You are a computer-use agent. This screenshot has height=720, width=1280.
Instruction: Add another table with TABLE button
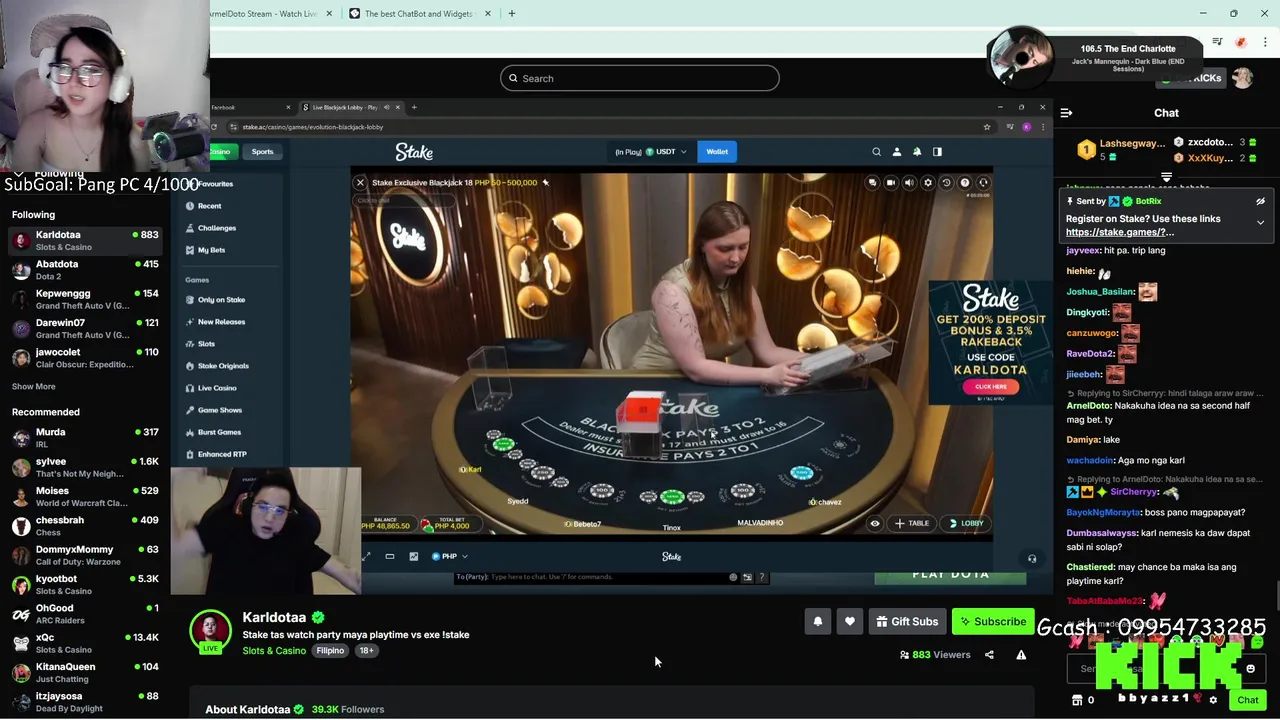(913, 523)
